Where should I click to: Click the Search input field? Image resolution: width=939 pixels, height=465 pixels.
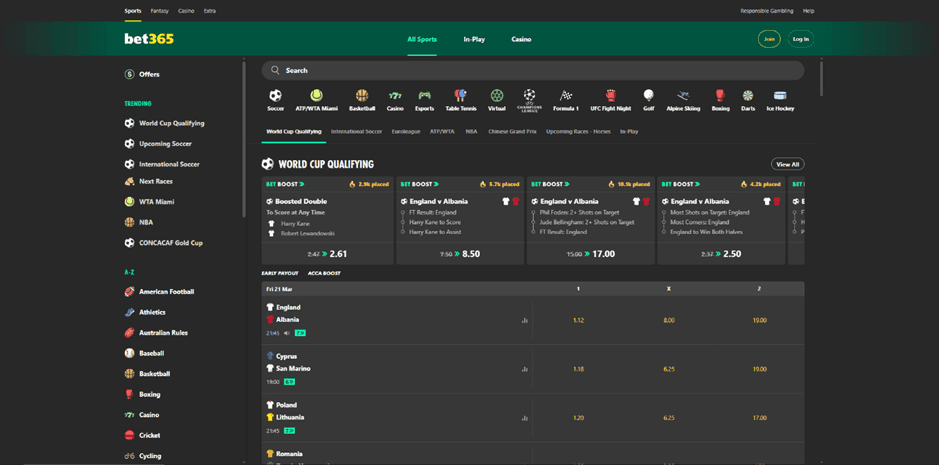[533, 70]
